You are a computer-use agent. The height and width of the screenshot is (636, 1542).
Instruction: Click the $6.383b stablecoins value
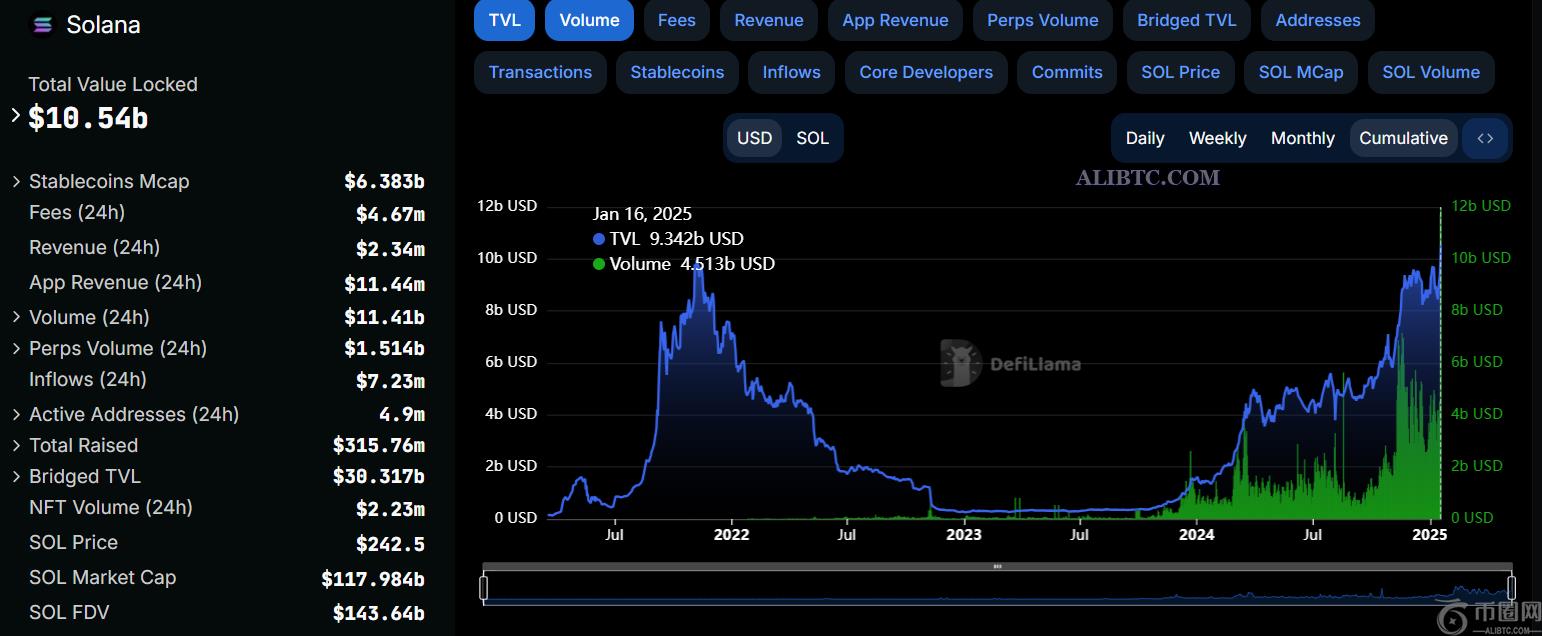coord(384,181)
